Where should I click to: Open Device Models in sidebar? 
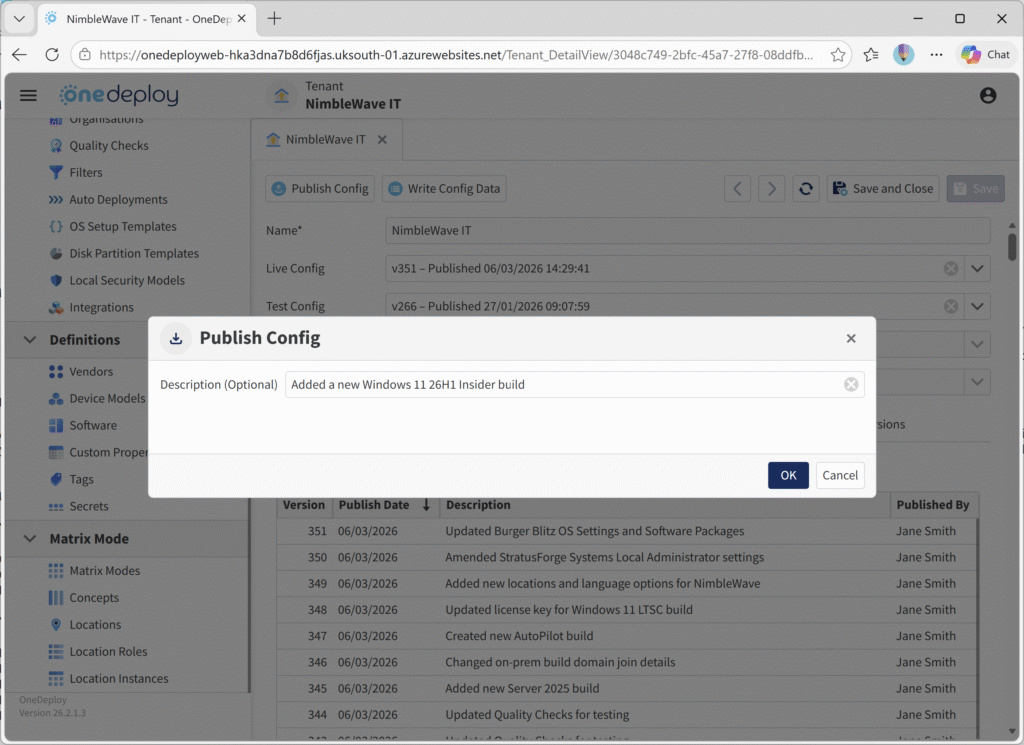click(107, 398)
